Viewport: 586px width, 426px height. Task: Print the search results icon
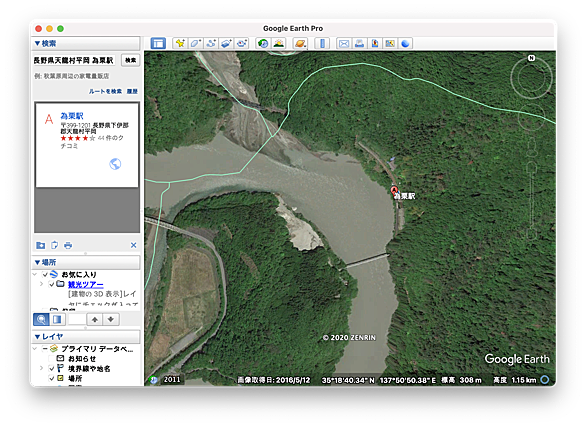(x=68, y=245)
